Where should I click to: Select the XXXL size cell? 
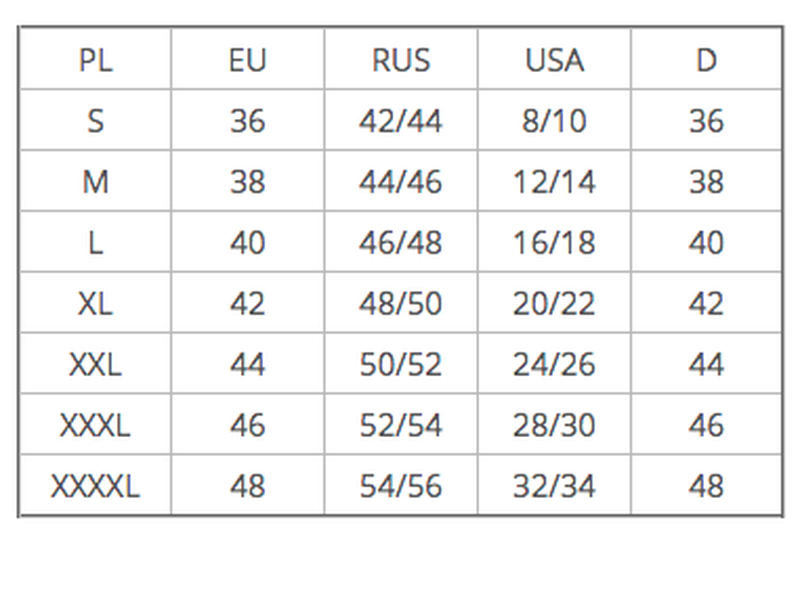[95, 424]
